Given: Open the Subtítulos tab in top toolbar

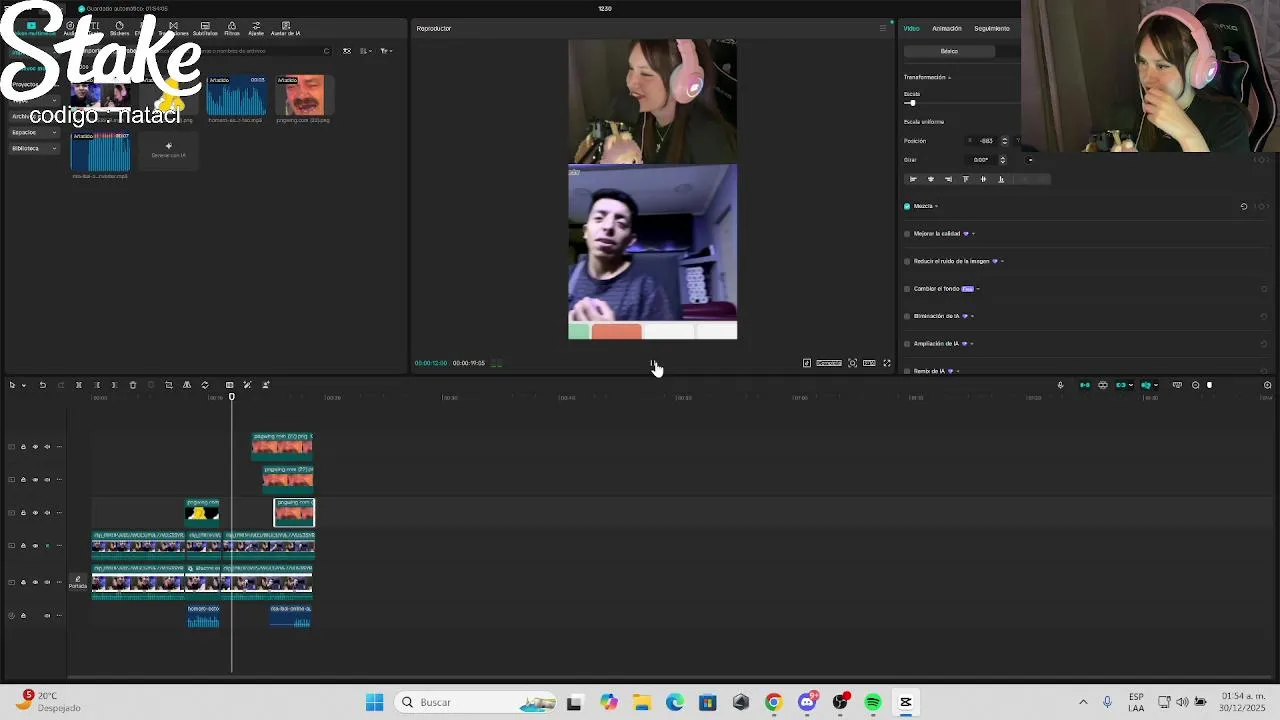Looking at the screenshot, I should pyautogui.click(x=205, y=28).
